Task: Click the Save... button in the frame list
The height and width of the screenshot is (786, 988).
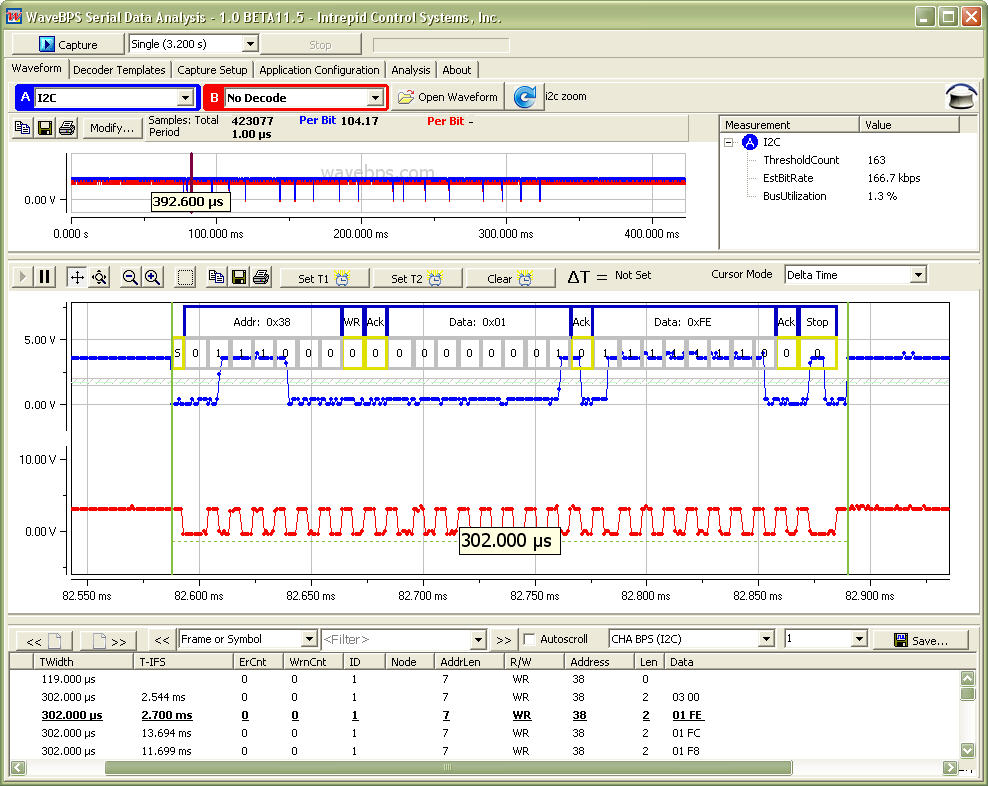Action: 921,640
